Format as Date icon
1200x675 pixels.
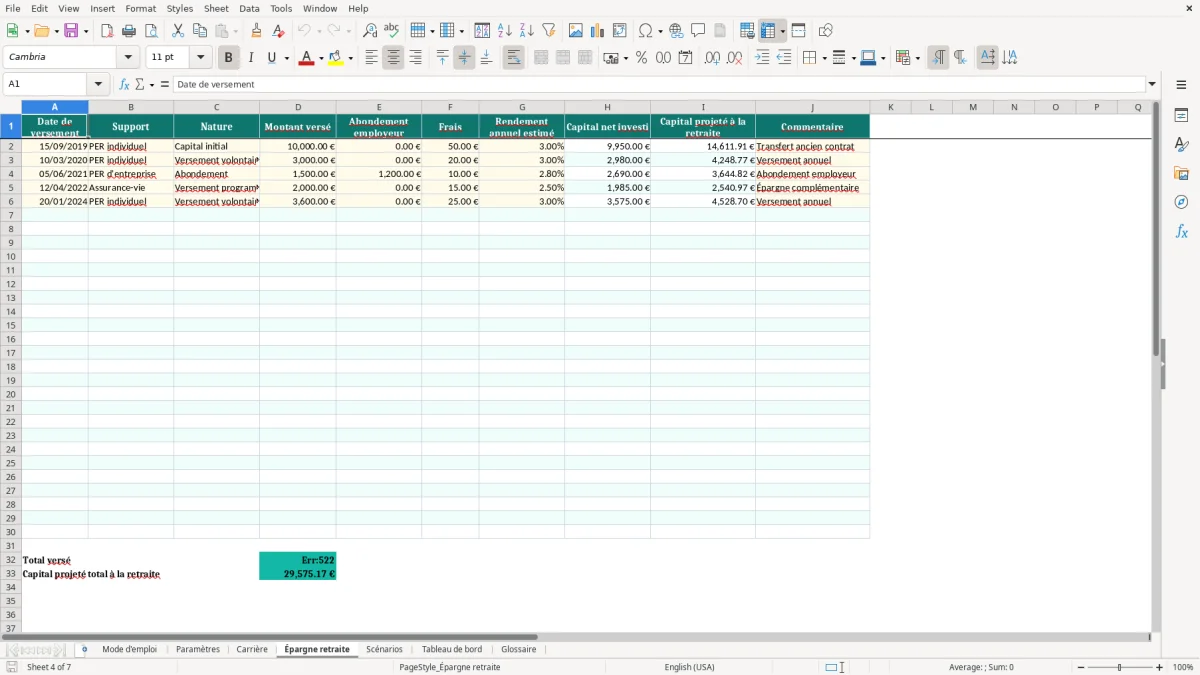pyautogui.click(x=685, y=58)
